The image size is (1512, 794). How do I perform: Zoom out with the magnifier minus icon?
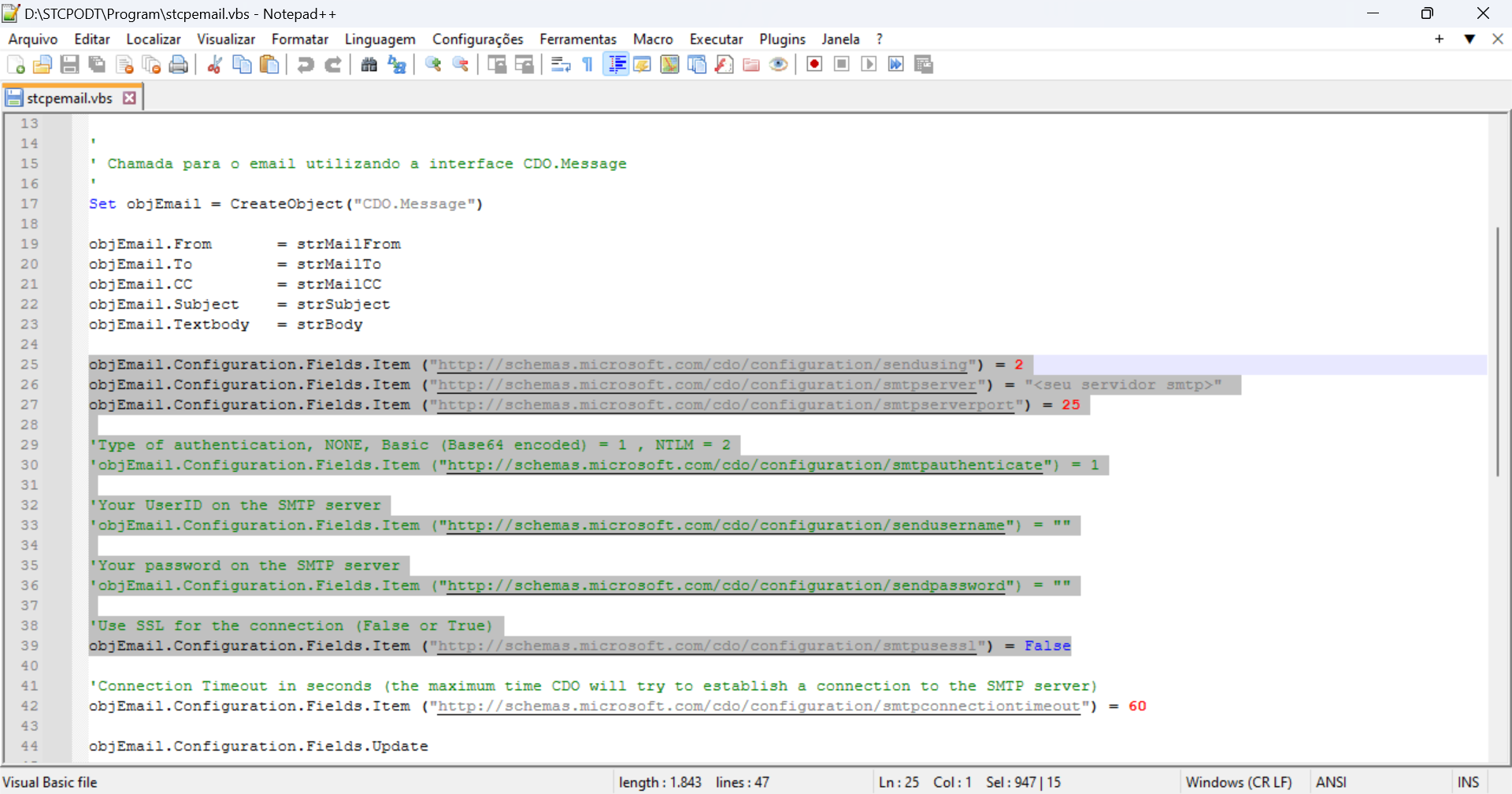461,65
